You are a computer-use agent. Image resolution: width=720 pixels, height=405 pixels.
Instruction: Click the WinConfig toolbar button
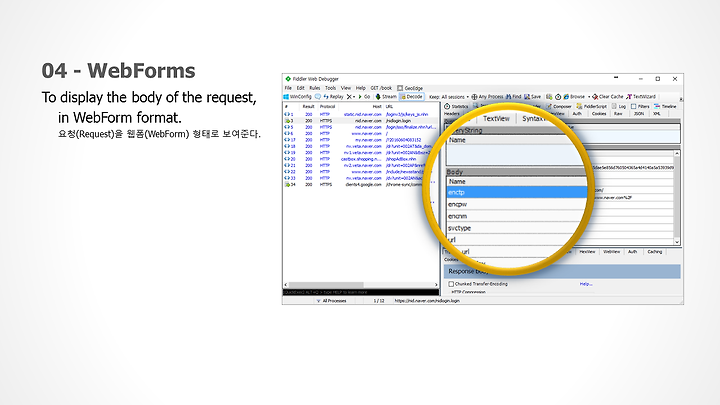point(298,97)
